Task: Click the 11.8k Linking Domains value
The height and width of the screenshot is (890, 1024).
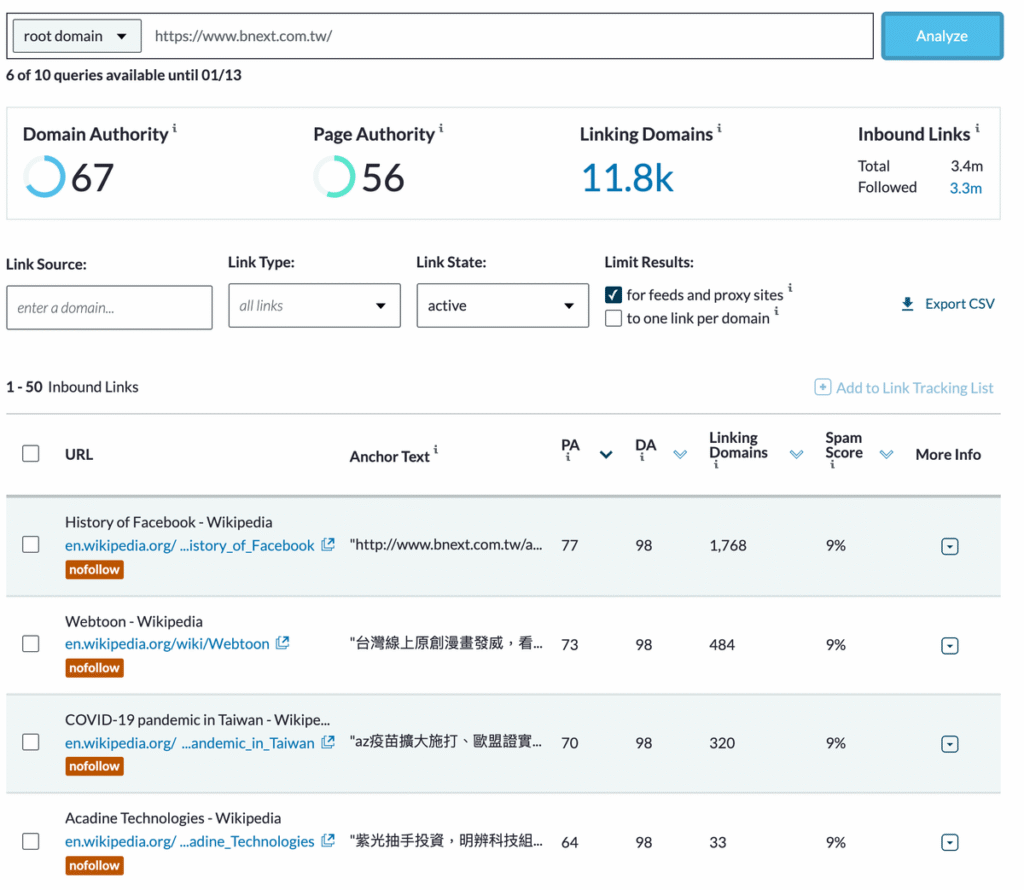Action: point(628,178)
